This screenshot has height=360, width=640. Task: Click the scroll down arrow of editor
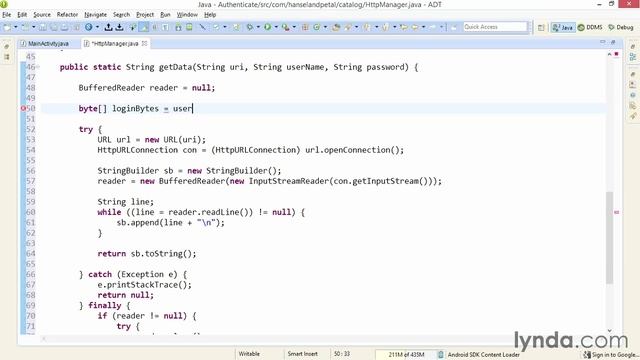[609, 331]
